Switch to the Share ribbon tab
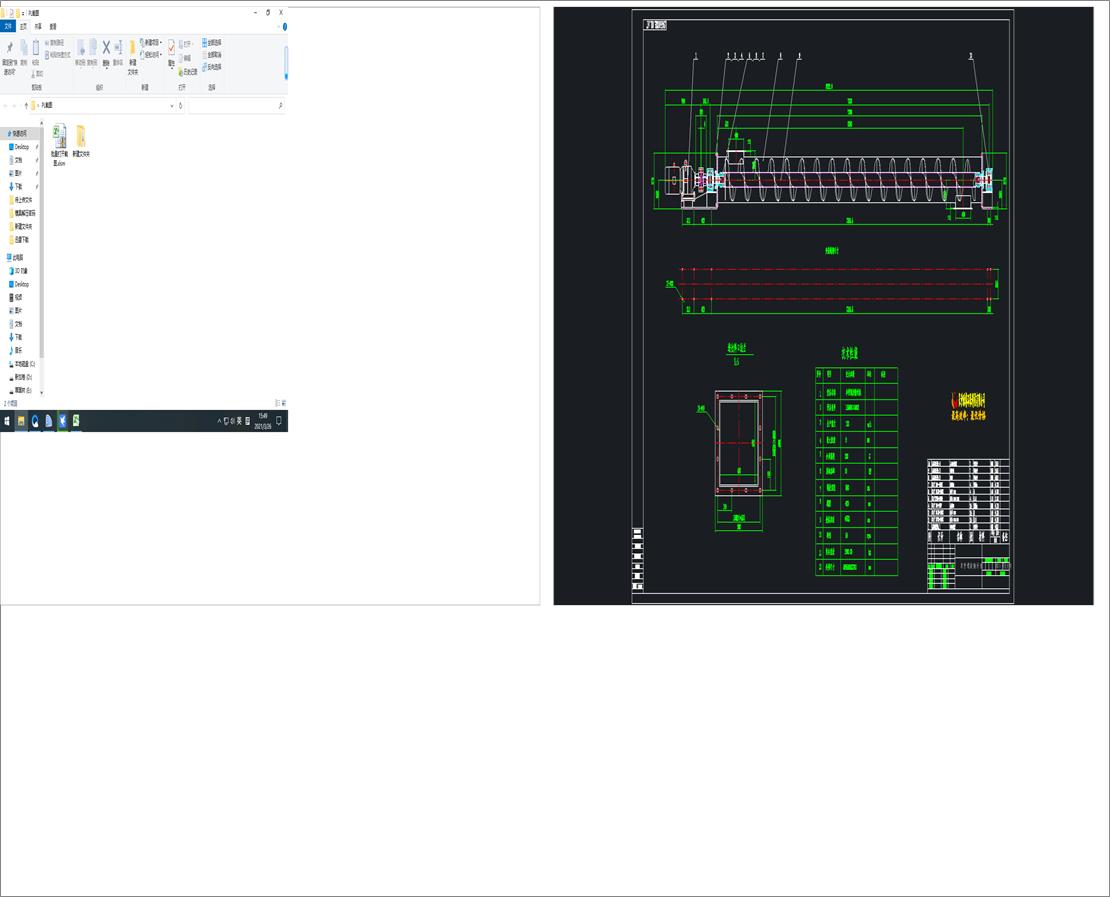1110x897 pixels. point(38,26)
